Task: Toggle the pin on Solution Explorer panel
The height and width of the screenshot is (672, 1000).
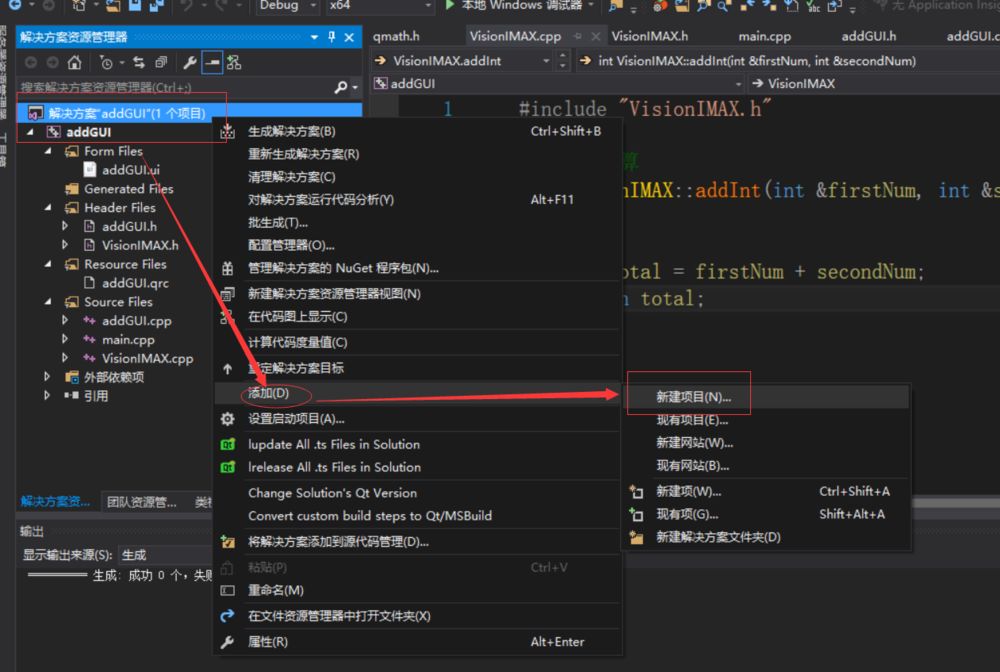Action: [x=330, y=37]
